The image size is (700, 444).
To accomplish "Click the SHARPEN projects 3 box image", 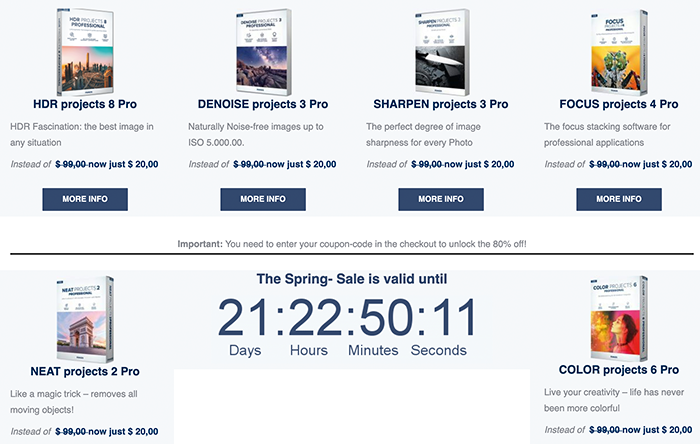I will coord(441,52).
